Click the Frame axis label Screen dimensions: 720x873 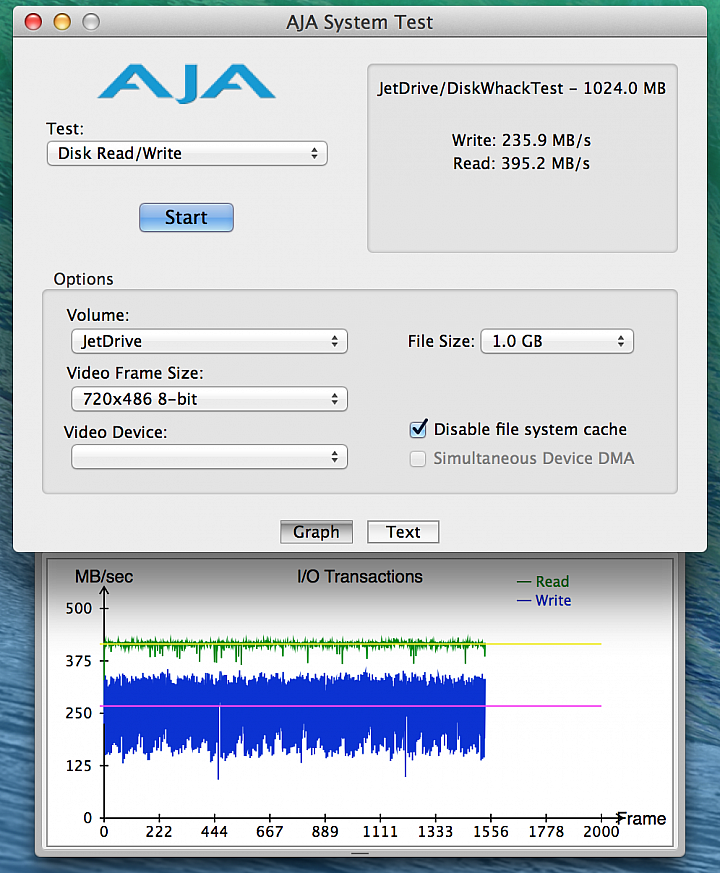pos(642,819)
